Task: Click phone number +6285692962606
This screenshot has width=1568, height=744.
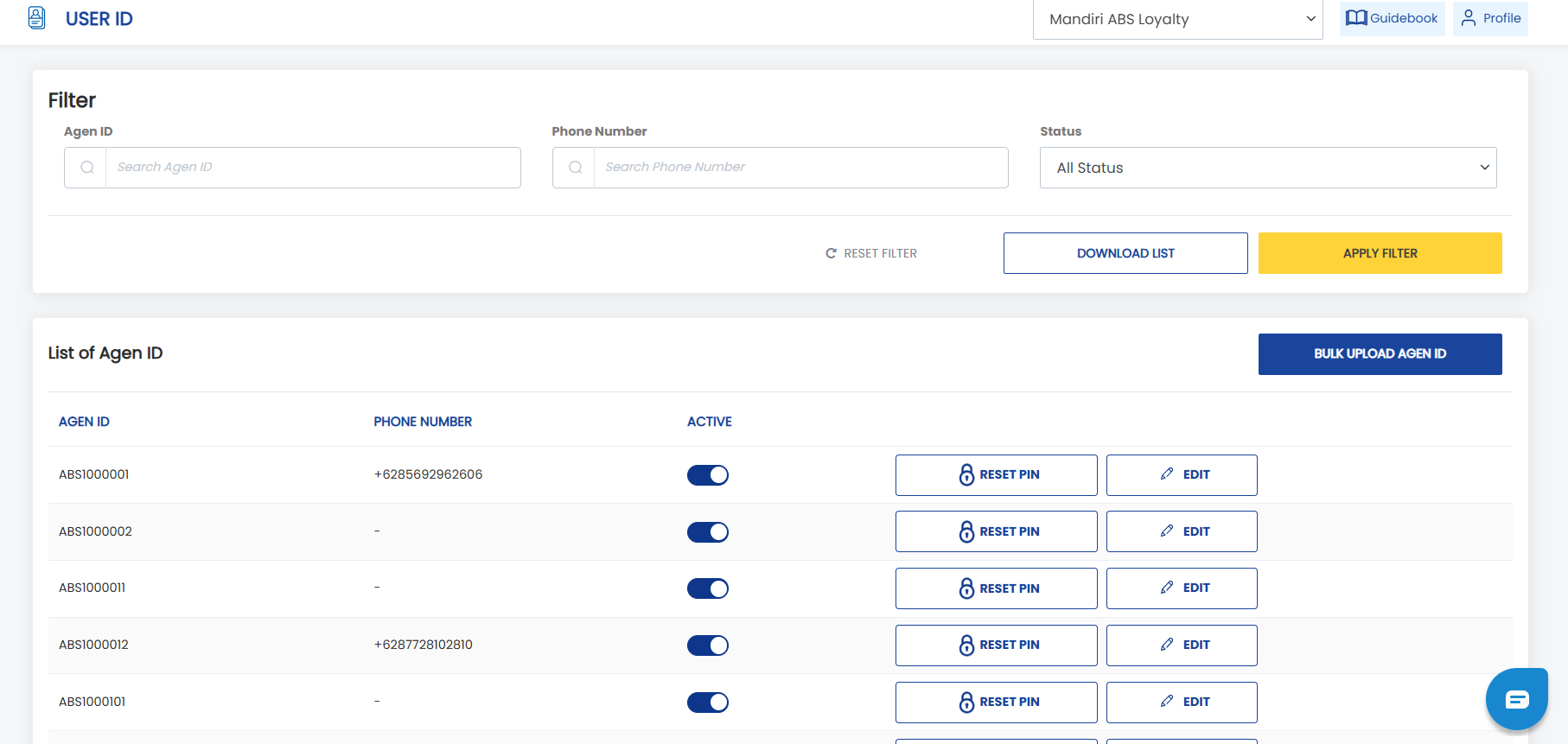Action: pos(428,474)
